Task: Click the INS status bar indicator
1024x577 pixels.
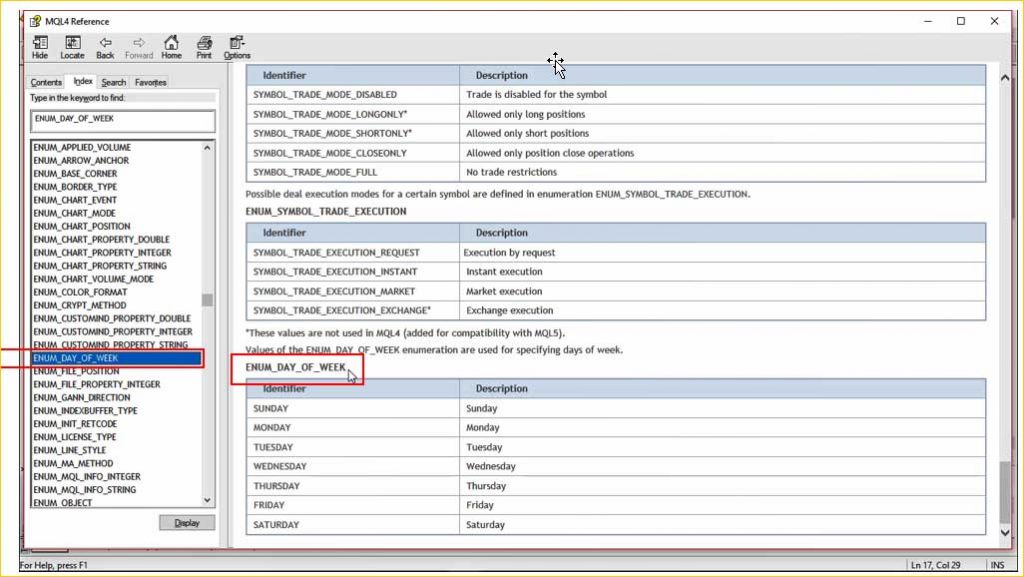Action: 997,565
